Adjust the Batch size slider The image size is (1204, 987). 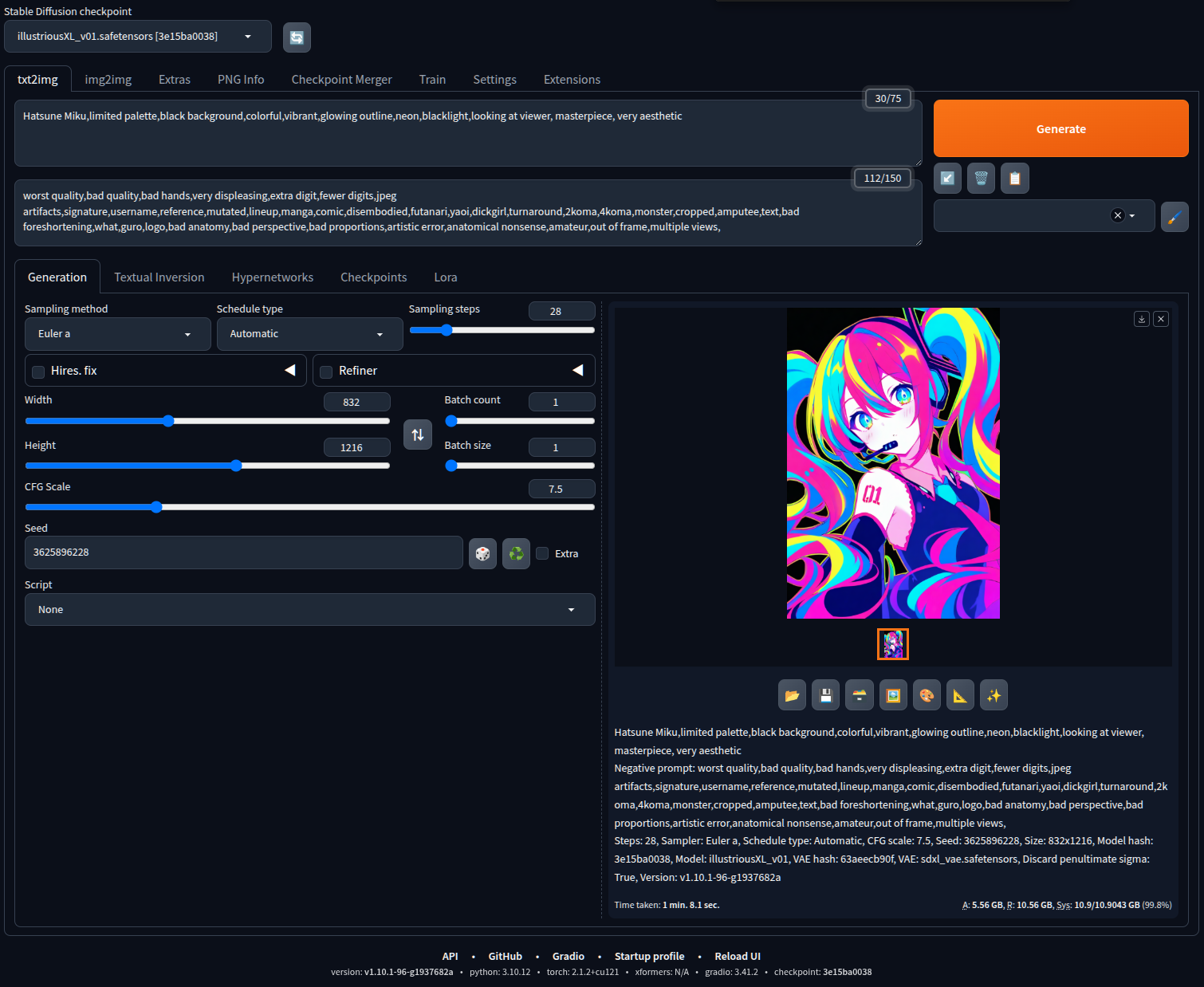(x=520, y=466)
